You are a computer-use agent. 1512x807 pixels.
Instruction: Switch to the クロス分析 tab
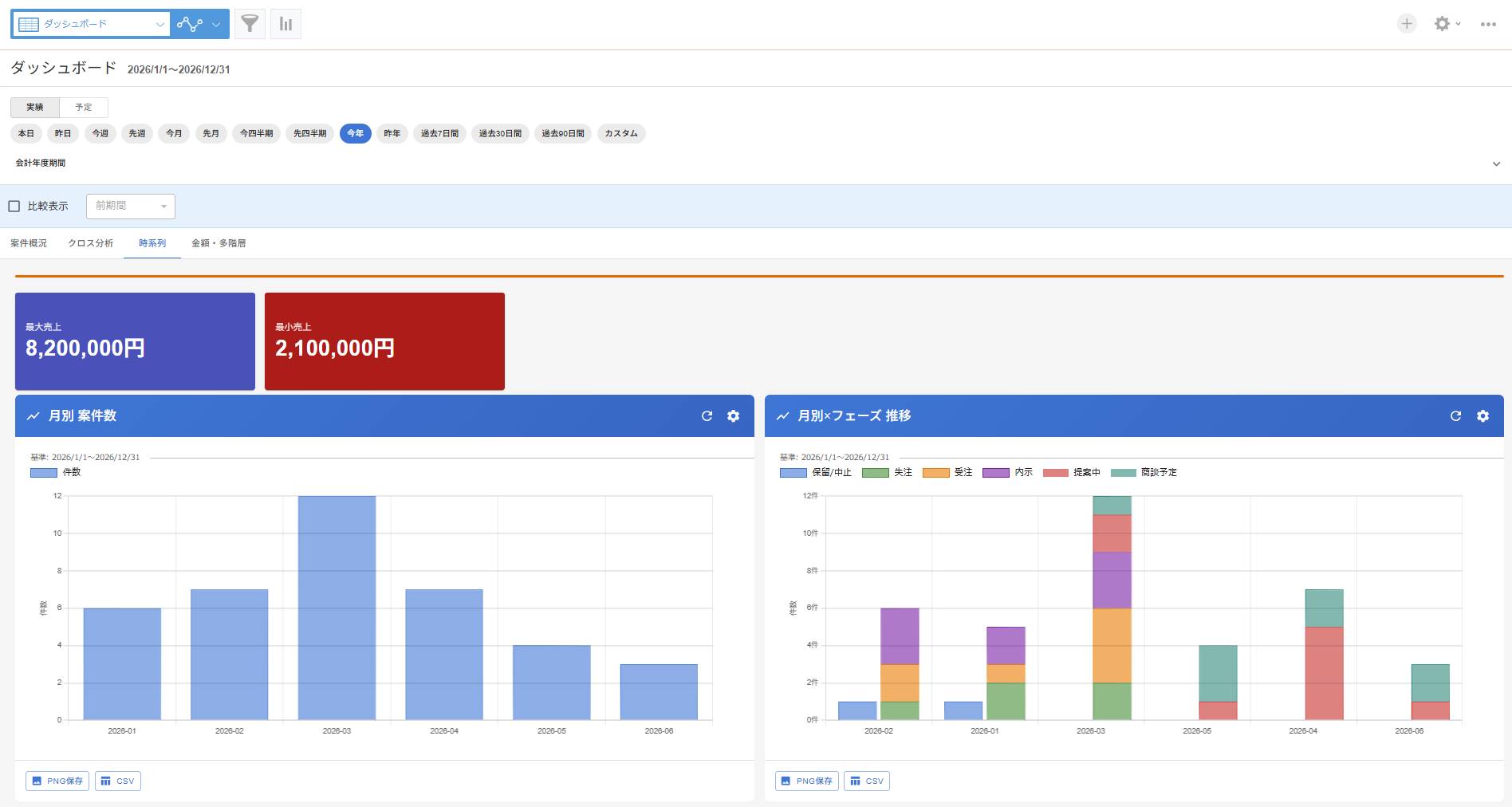pos(90,243)
